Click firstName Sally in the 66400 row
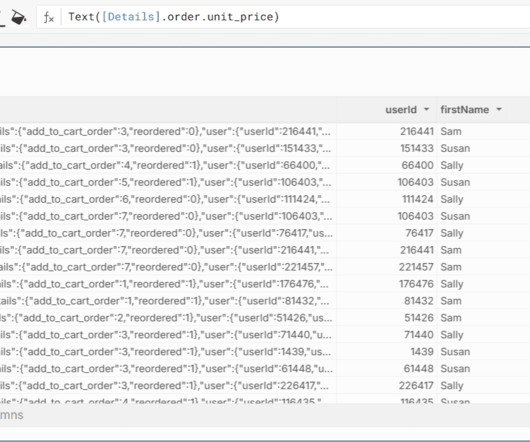The width and height of the screenshot is (530, 442). pyautogui.click(x=452, y=165)
